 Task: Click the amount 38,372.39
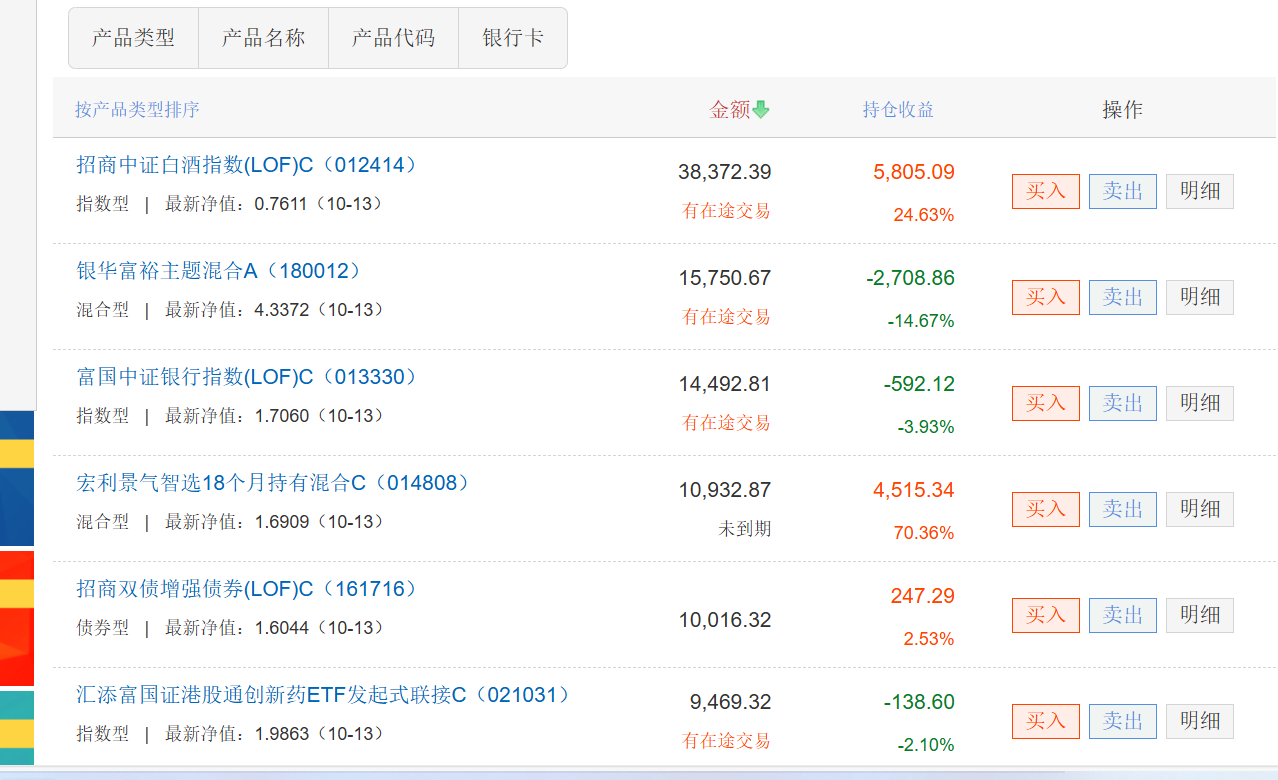tap(725, 172)
